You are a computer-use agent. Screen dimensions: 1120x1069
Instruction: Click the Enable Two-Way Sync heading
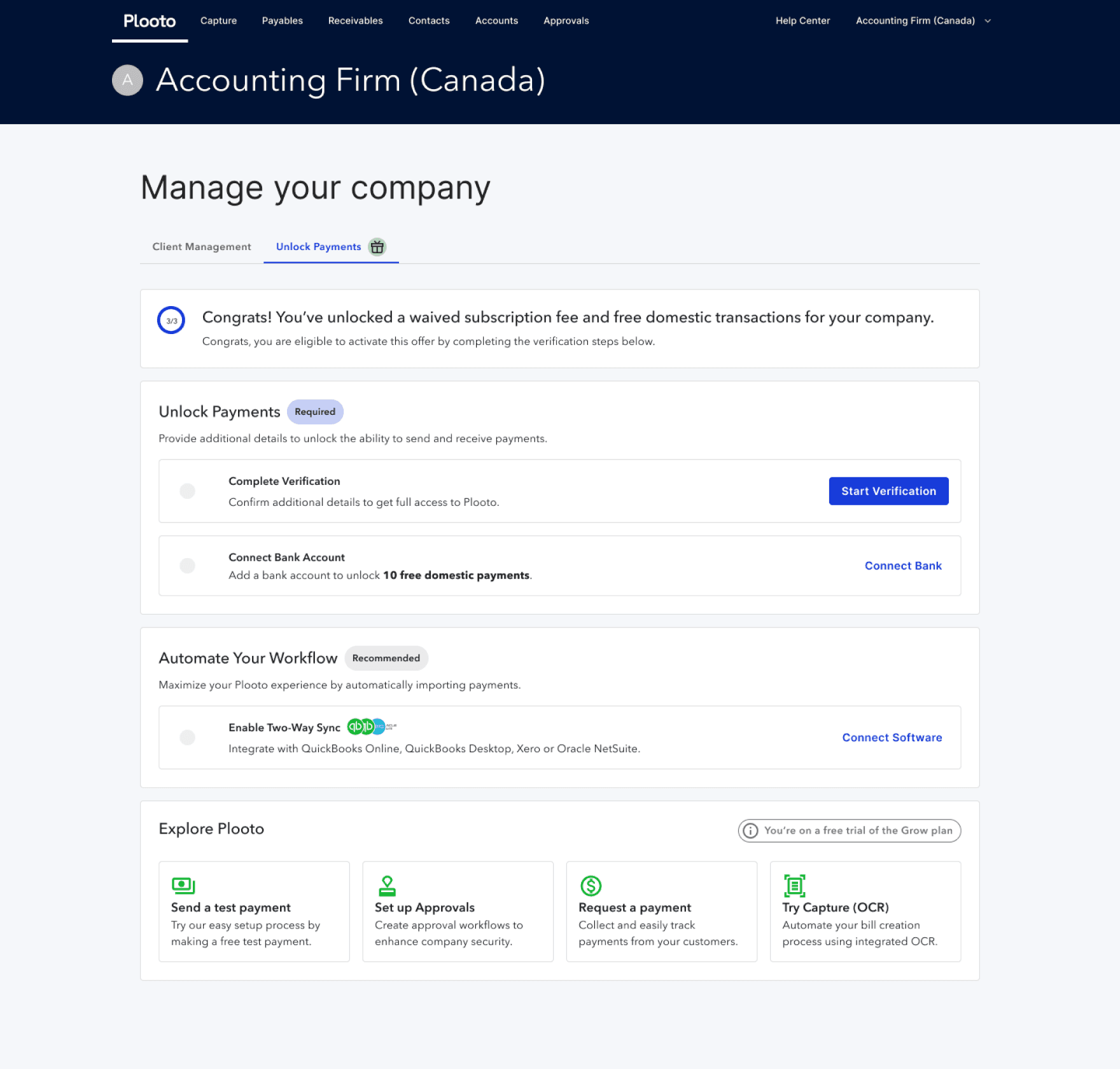284,727
